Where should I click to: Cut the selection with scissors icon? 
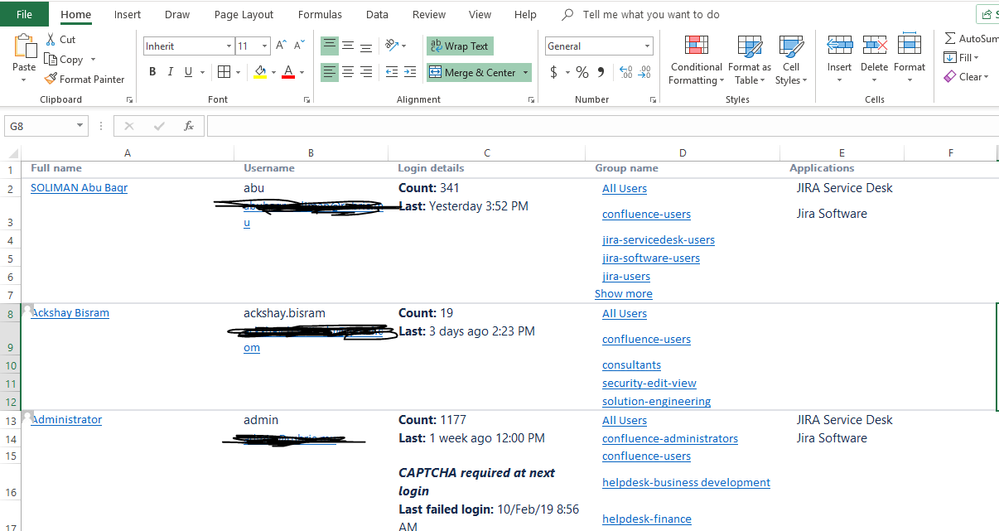click(50, 40)
